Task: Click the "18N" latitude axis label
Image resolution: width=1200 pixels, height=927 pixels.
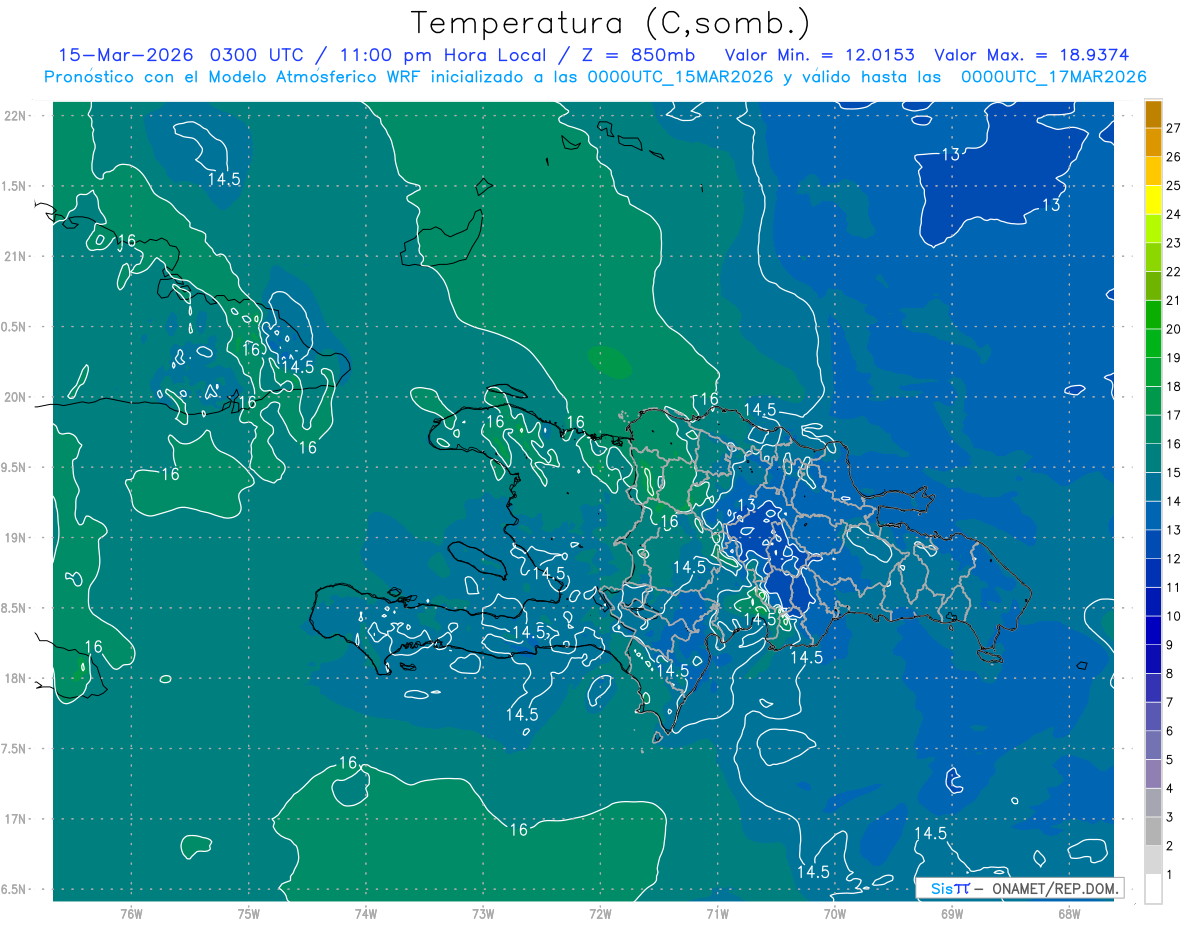Action: click(14, 679)
